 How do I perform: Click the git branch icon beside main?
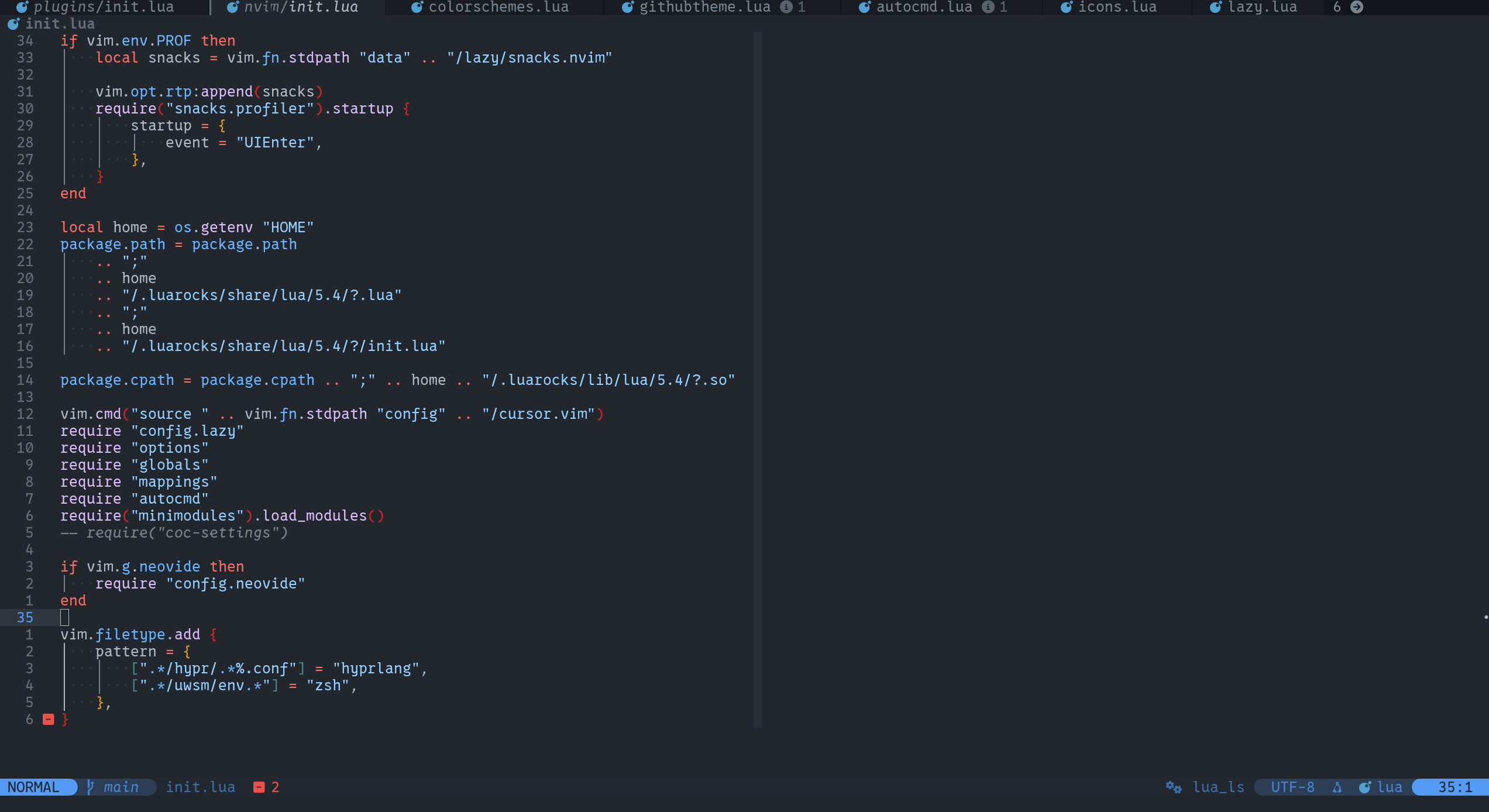(90, 787)
